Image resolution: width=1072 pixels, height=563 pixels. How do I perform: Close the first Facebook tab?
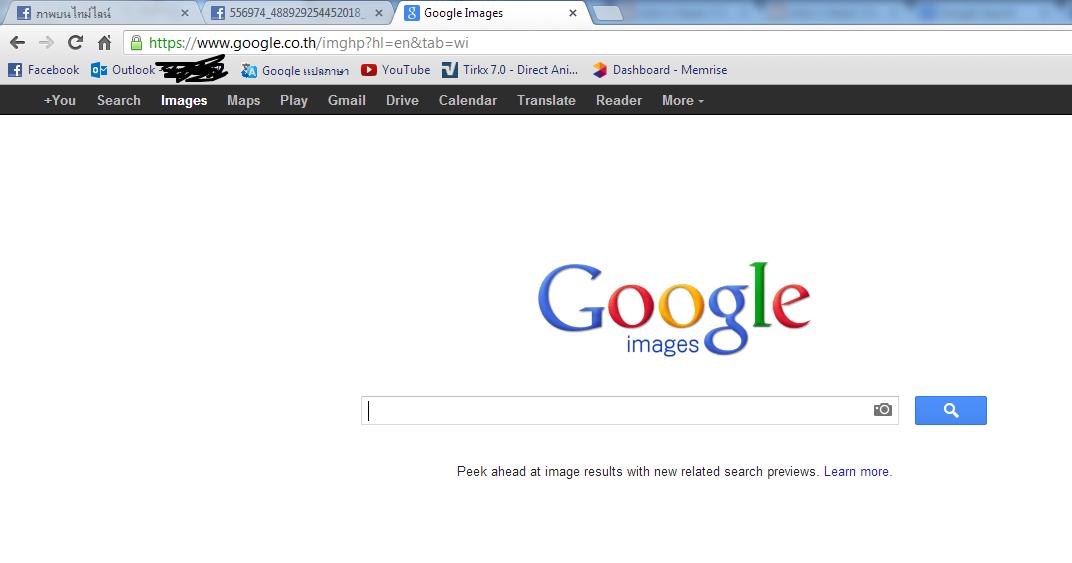click(185, 13)
